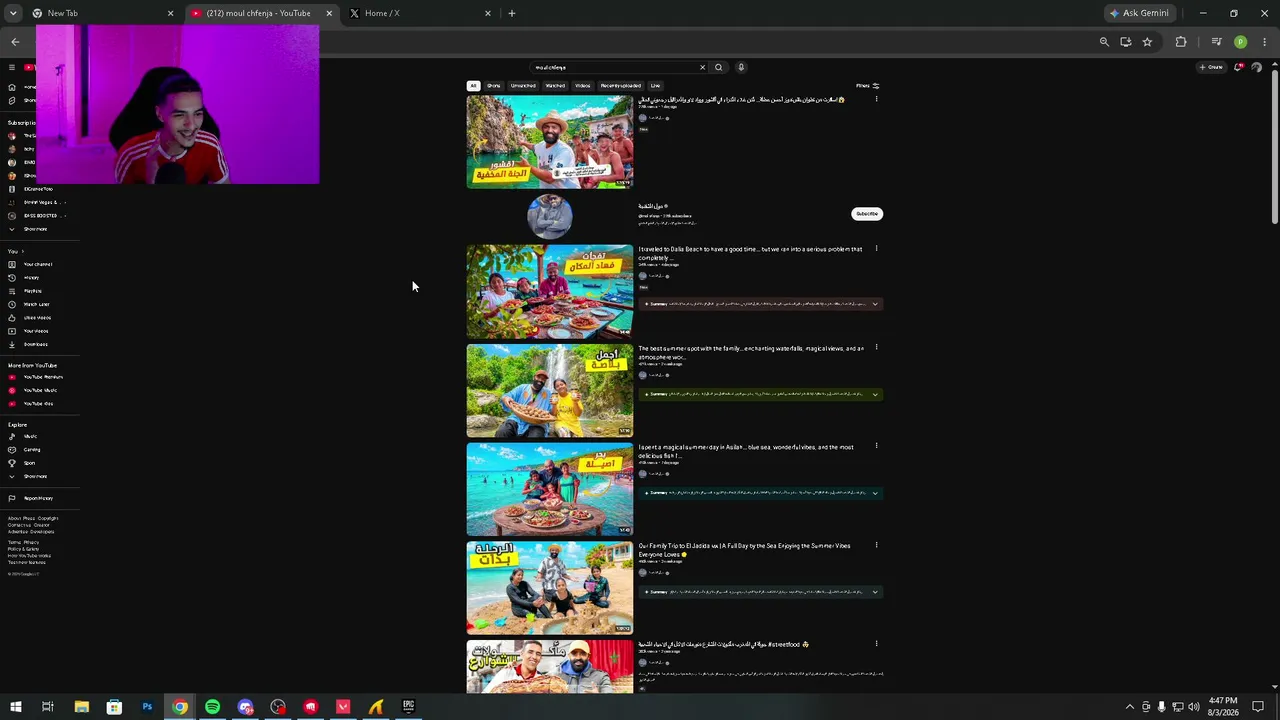1280x720 pixels.
Task: Clear the YouTube search box text
Action: point(702,67)
